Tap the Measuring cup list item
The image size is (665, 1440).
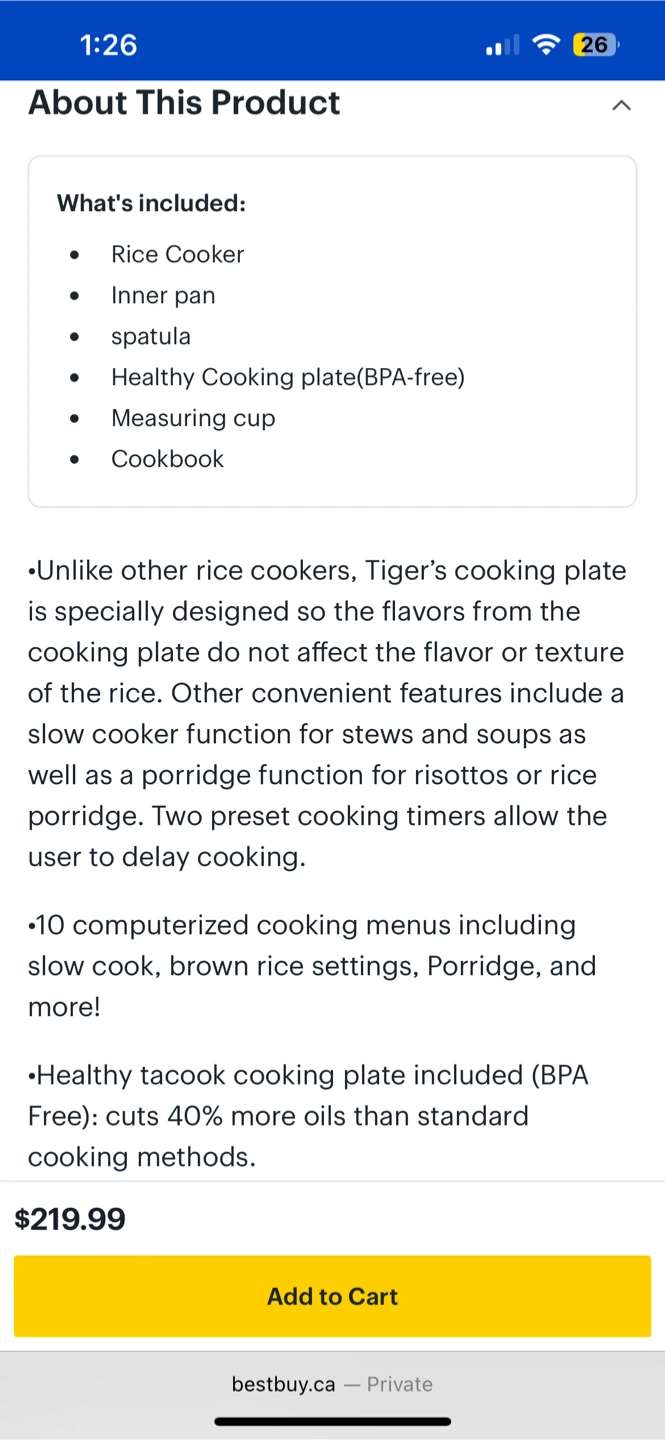point(193,418)
